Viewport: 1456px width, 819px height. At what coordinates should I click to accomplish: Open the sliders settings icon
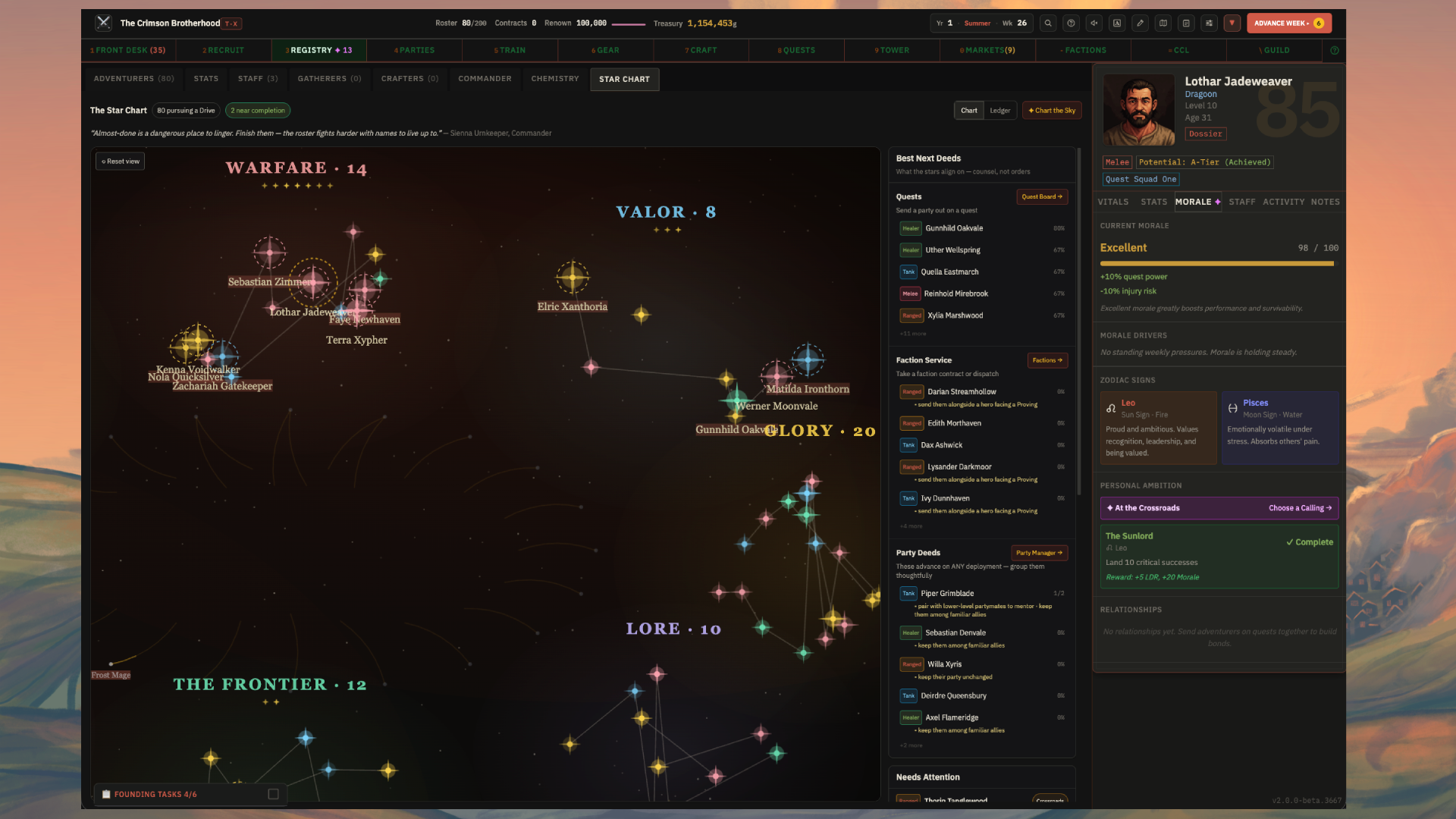coord(1209,23)
